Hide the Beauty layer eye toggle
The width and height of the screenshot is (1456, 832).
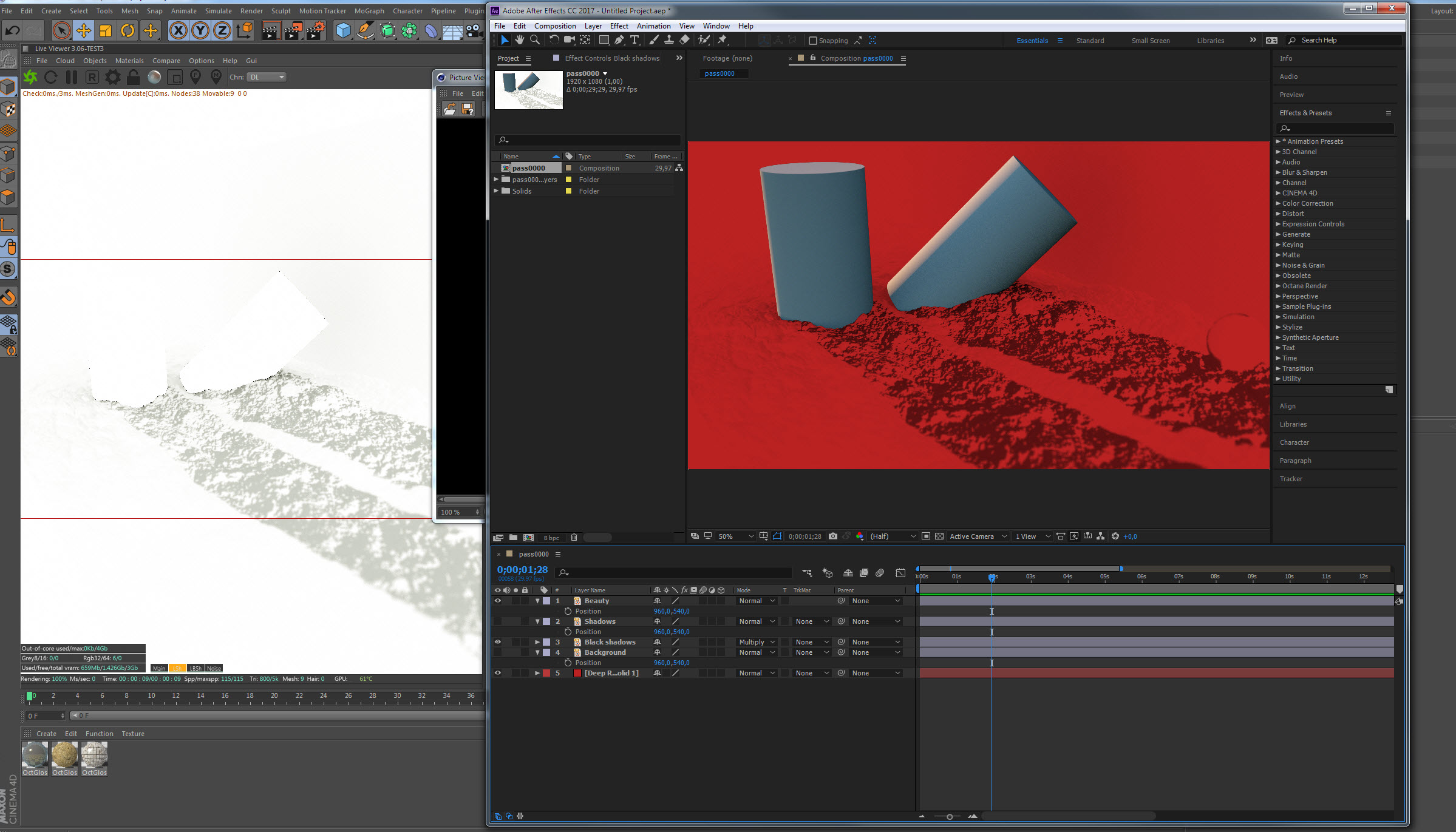point(498,601)
